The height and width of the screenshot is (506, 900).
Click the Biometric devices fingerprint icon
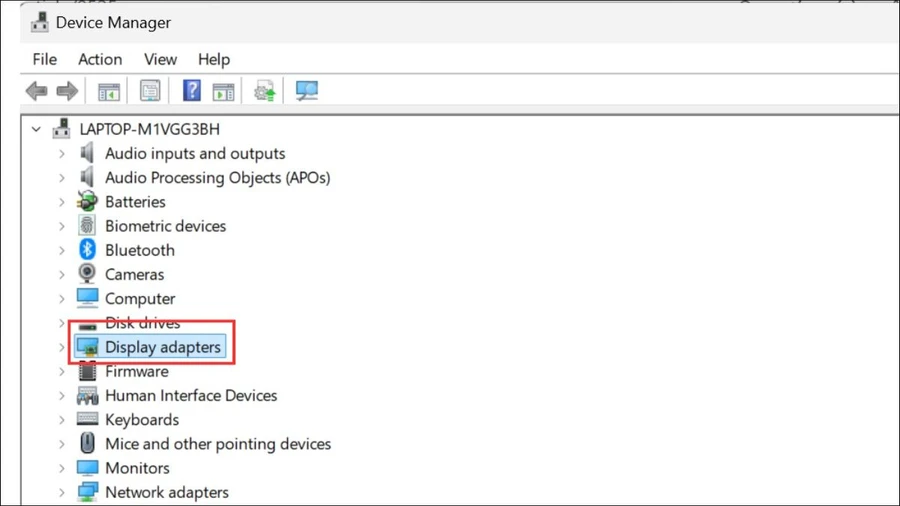tap(87, 225)
